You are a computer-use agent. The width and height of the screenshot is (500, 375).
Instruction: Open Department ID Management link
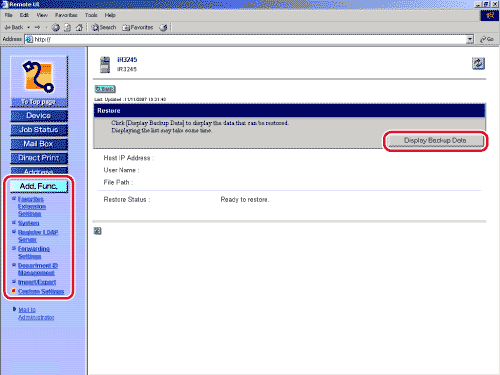(38, 269)
